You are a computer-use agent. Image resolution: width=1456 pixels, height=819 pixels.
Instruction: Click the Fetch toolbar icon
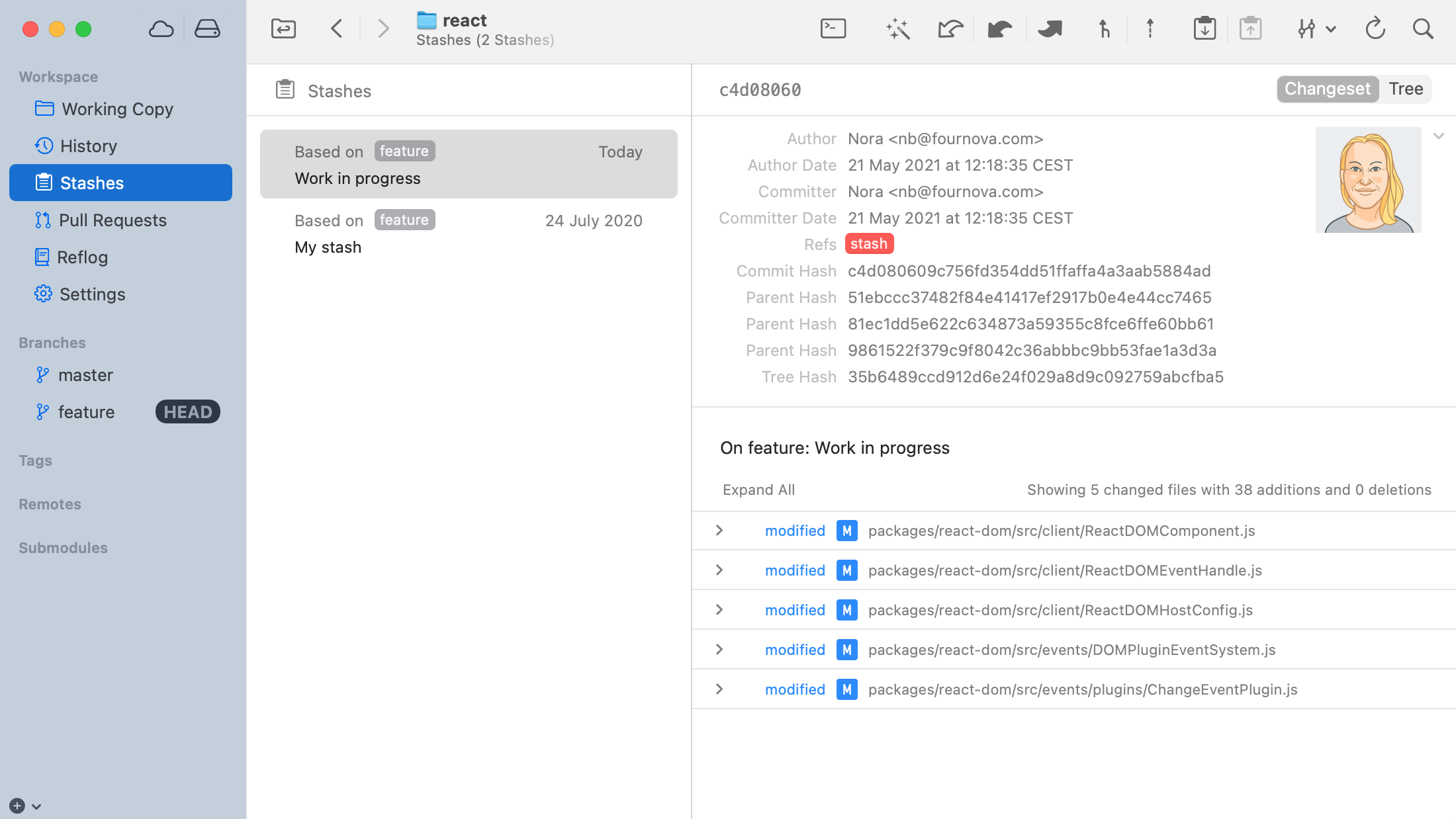(x=950, y=28)
